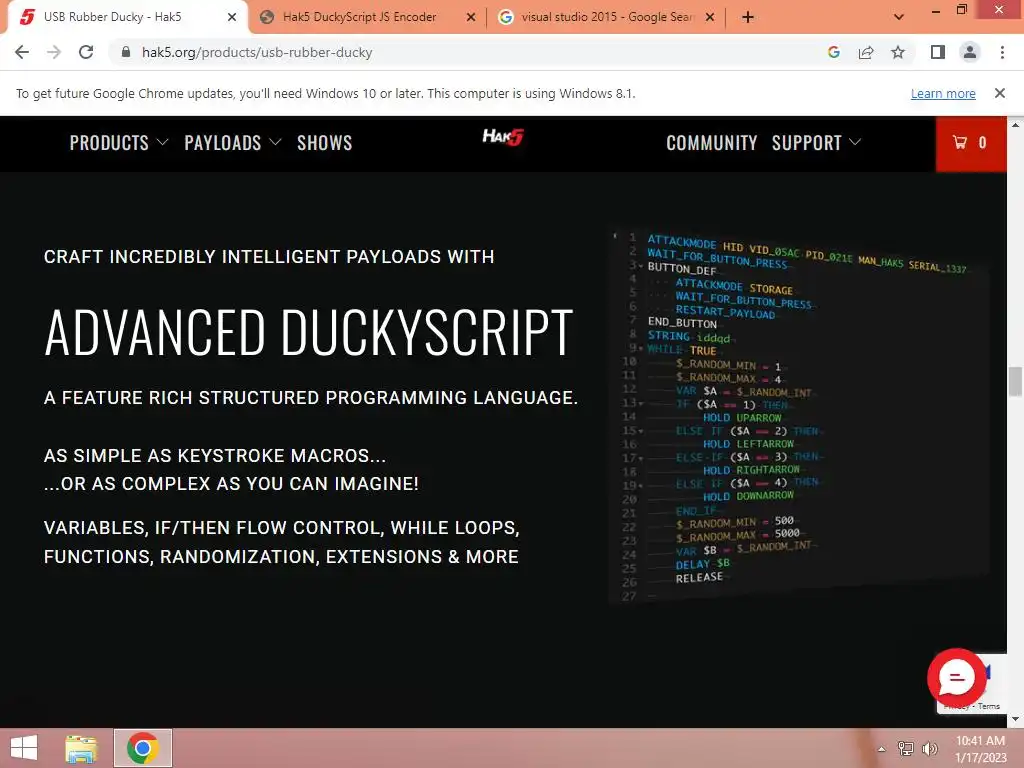The image size is (1024, 768).
Task: Click the 'CRAFT INCREDIBLY INTELLIGENT PAYLOADS WITH' text
Action: (269, 257)
